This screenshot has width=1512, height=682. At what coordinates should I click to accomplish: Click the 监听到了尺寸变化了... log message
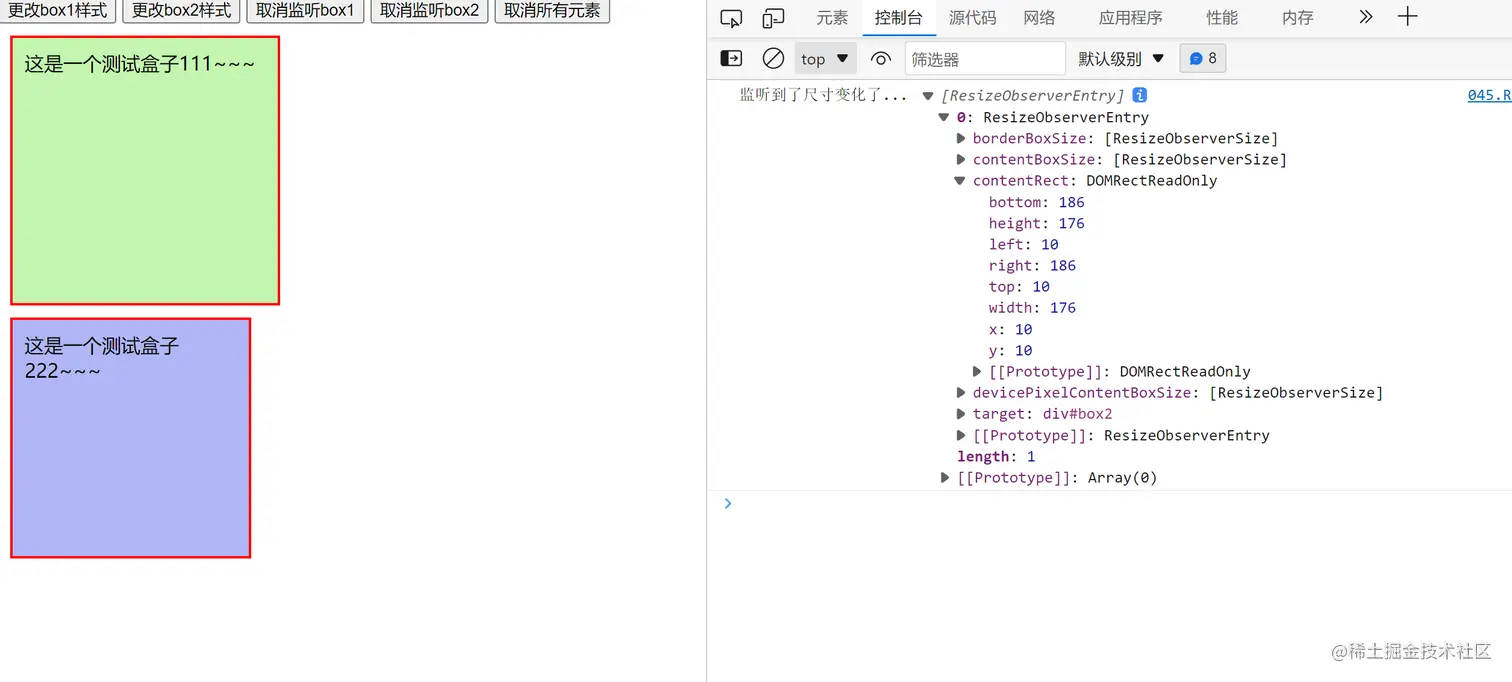tap(823, 95)
